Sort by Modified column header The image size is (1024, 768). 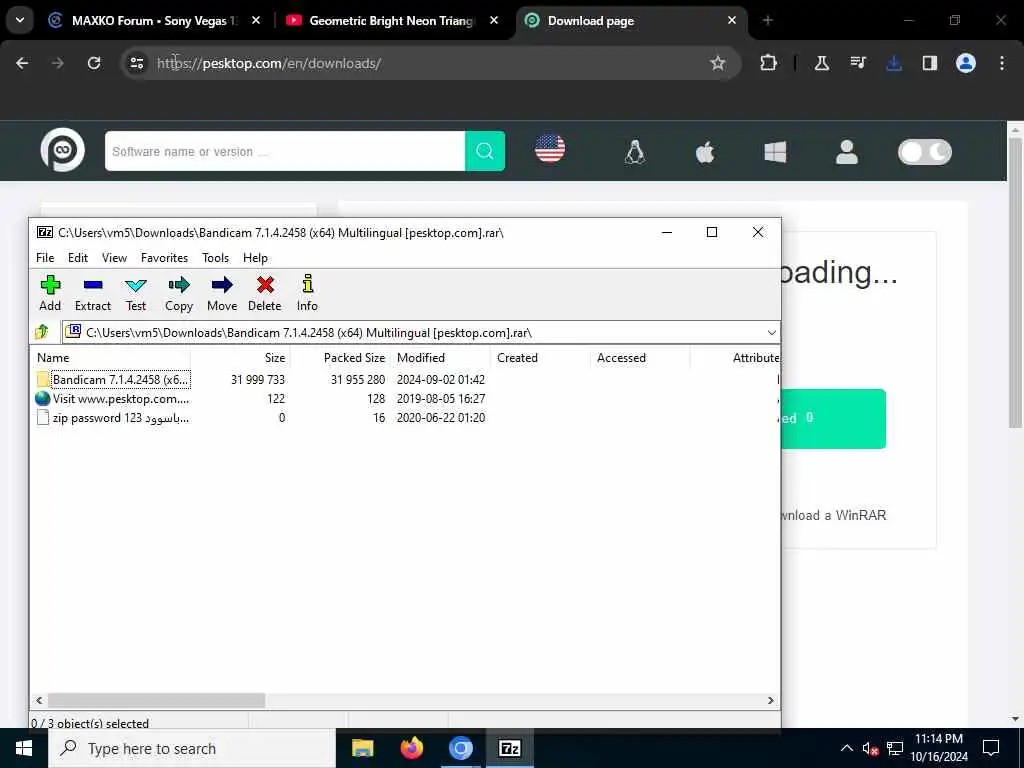click(x=441, y=358)
